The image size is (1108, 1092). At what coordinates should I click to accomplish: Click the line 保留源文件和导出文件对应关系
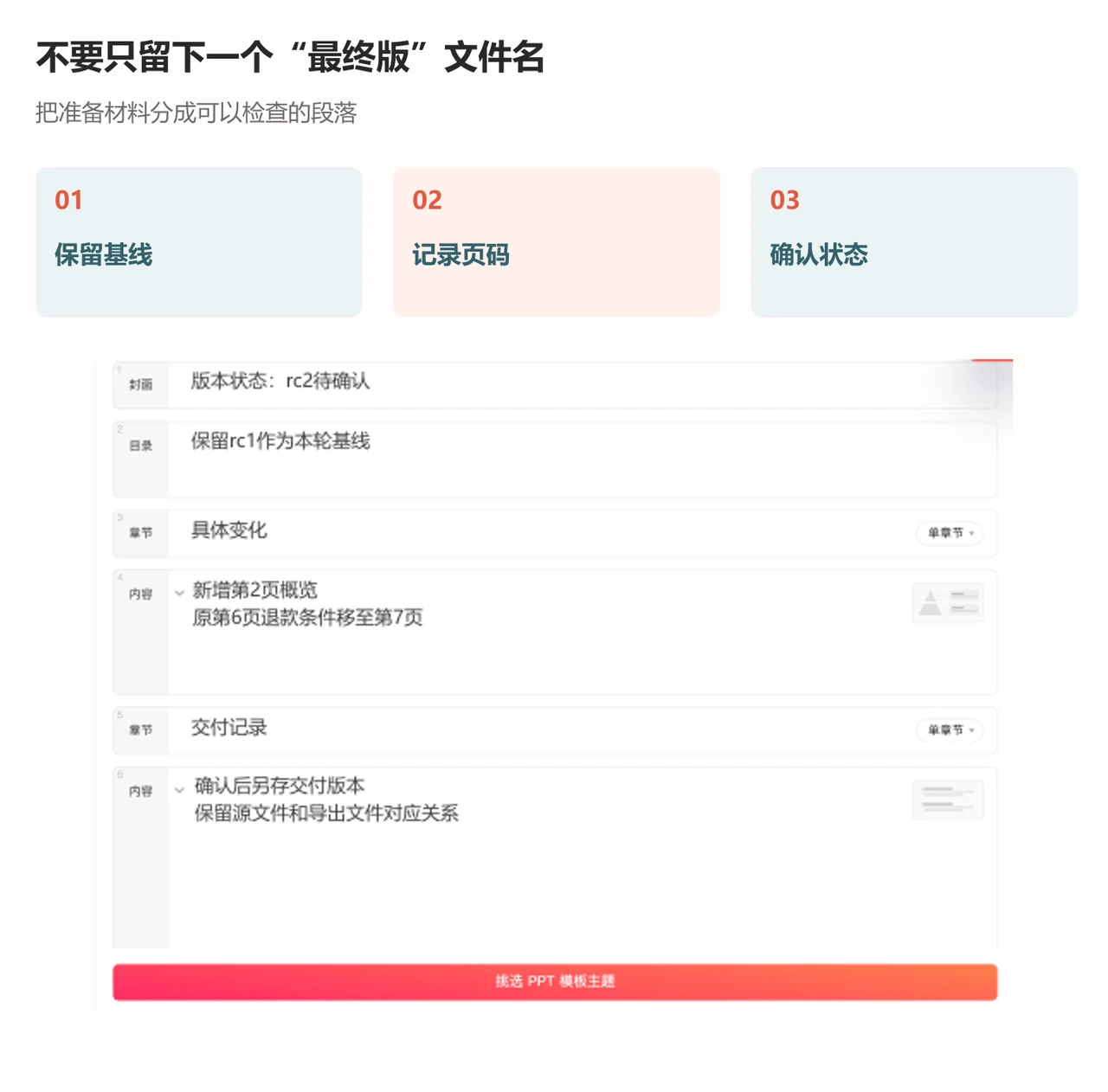pos(326,813)
